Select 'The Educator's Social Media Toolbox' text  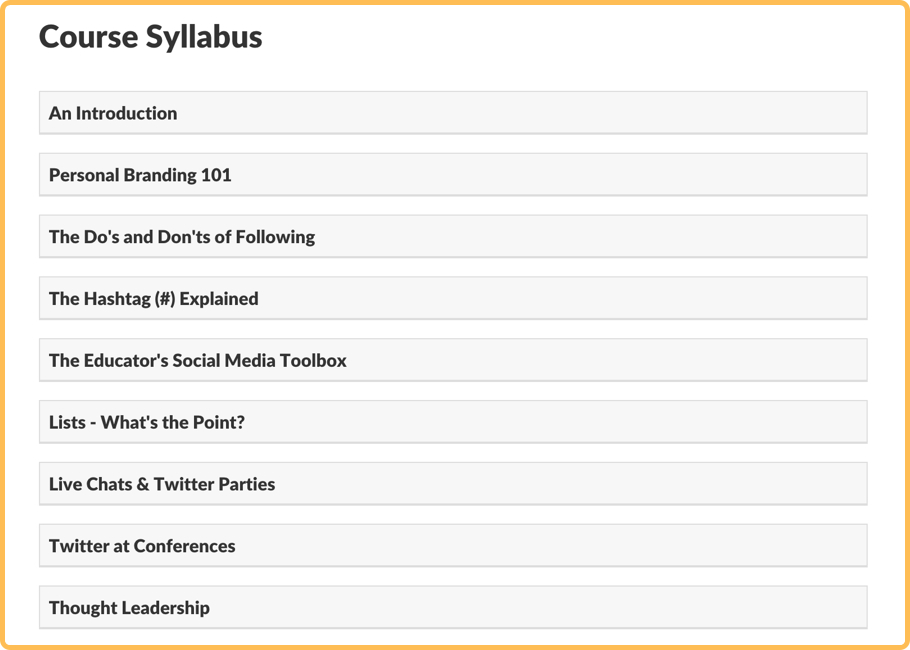coord(198,360)
